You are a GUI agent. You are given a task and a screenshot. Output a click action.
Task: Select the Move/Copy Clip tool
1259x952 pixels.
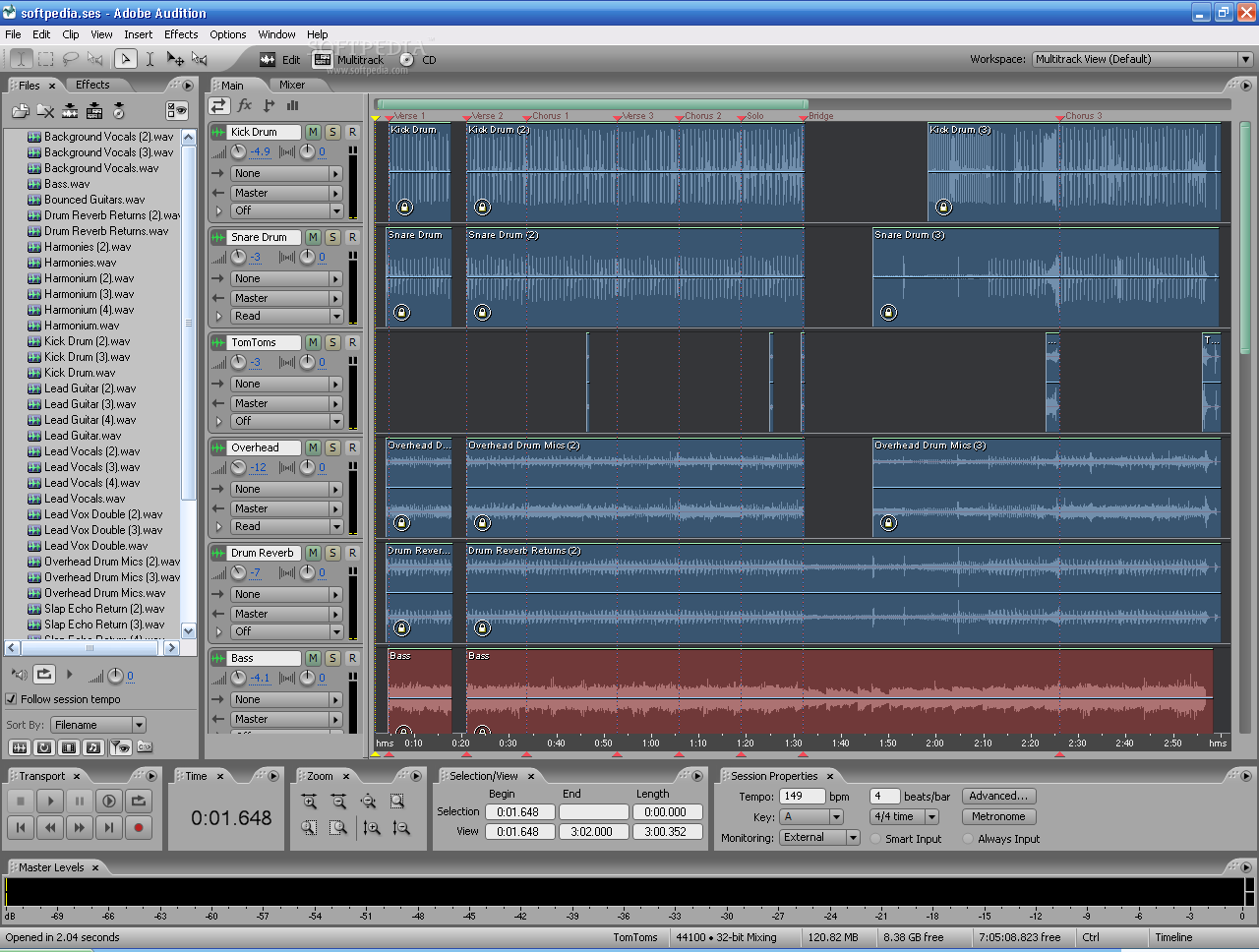[x=175, y=59]
